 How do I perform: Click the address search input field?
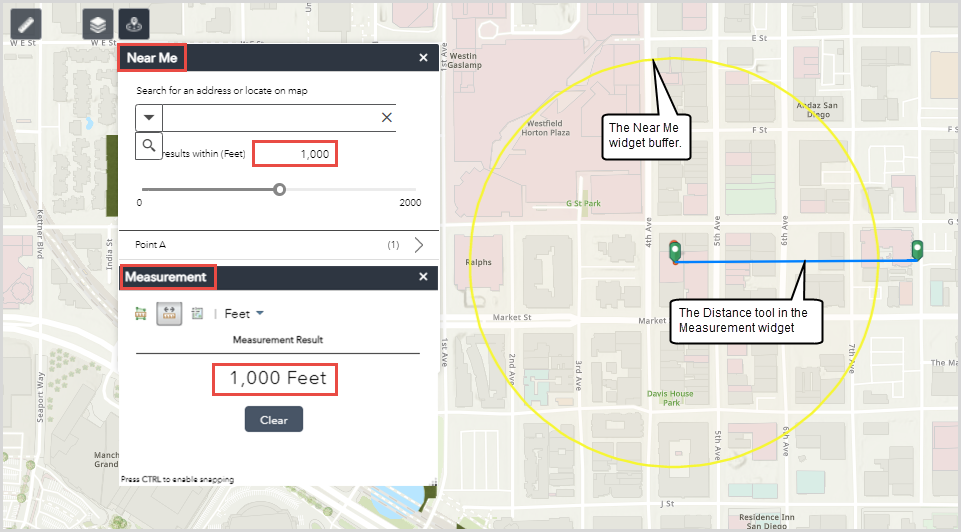[270, 118]
